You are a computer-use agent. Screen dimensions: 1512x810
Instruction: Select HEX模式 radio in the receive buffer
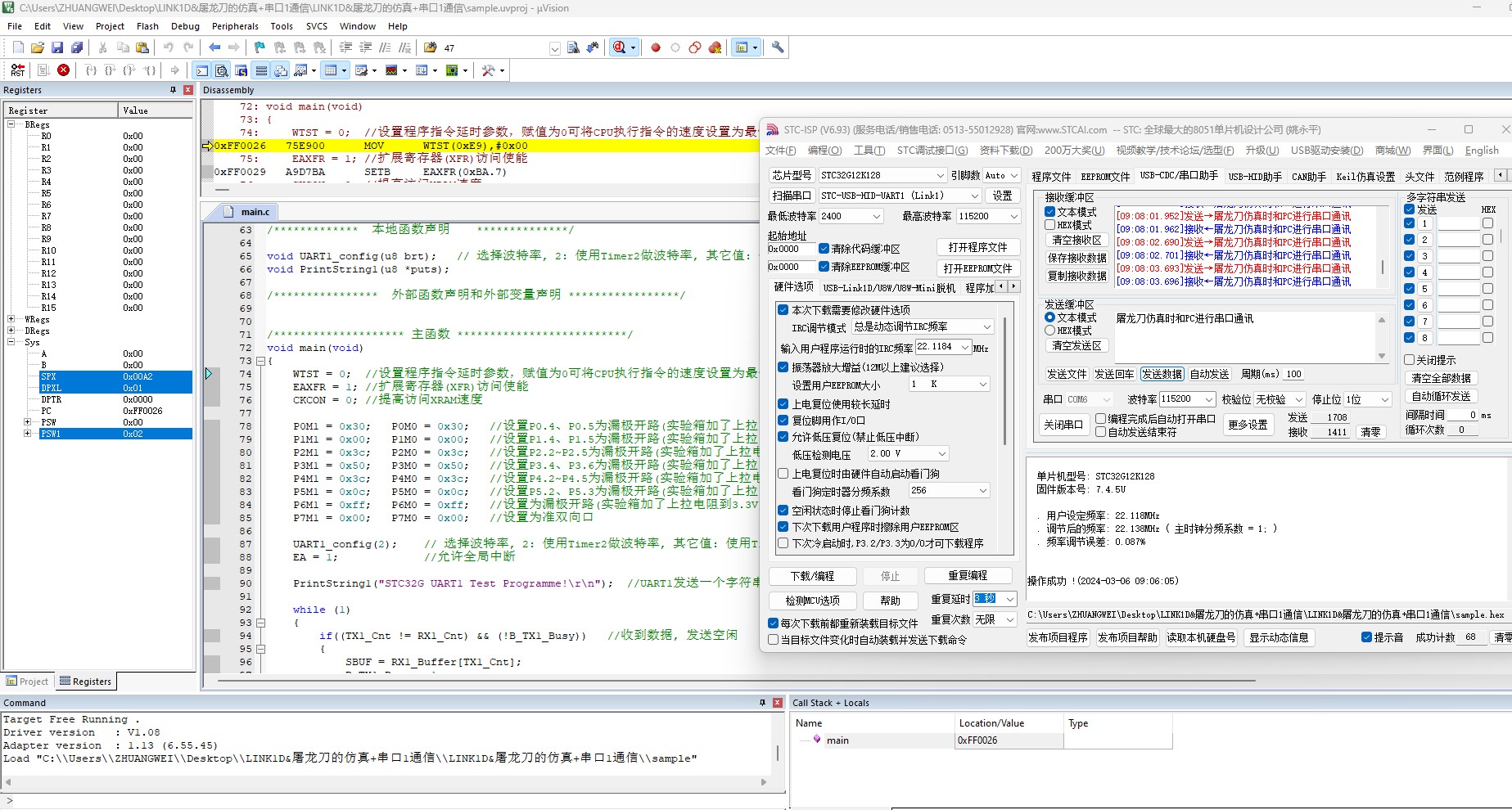(x=1049, y=225)
